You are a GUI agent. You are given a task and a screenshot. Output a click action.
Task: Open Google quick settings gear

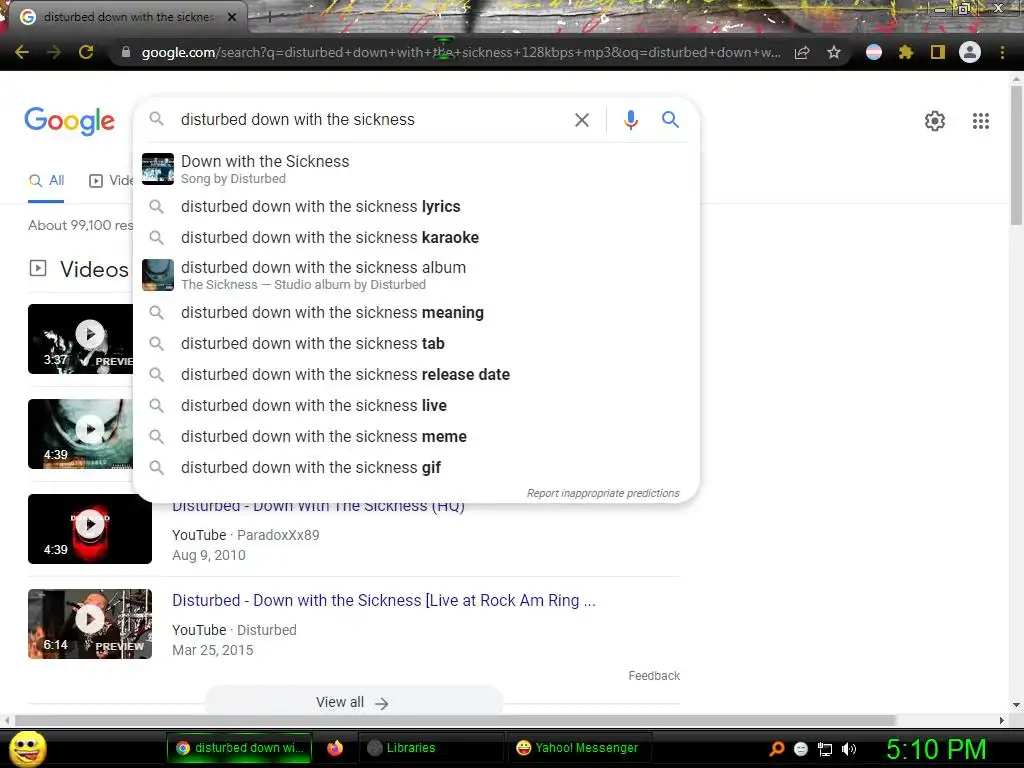[x=935, y=121]
